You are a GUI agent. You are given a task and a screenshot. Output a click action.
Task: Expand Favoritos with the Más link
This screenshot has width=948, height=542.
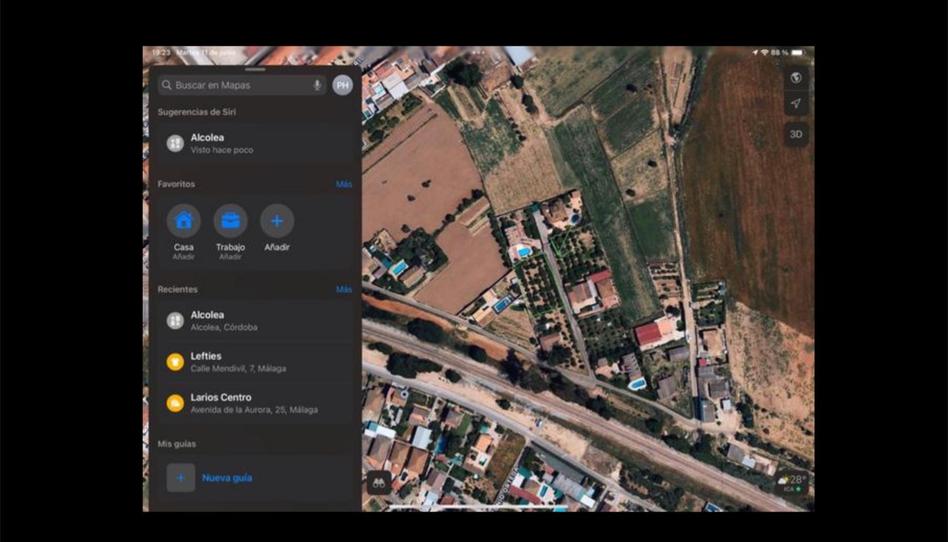click(x=343, y=185)
